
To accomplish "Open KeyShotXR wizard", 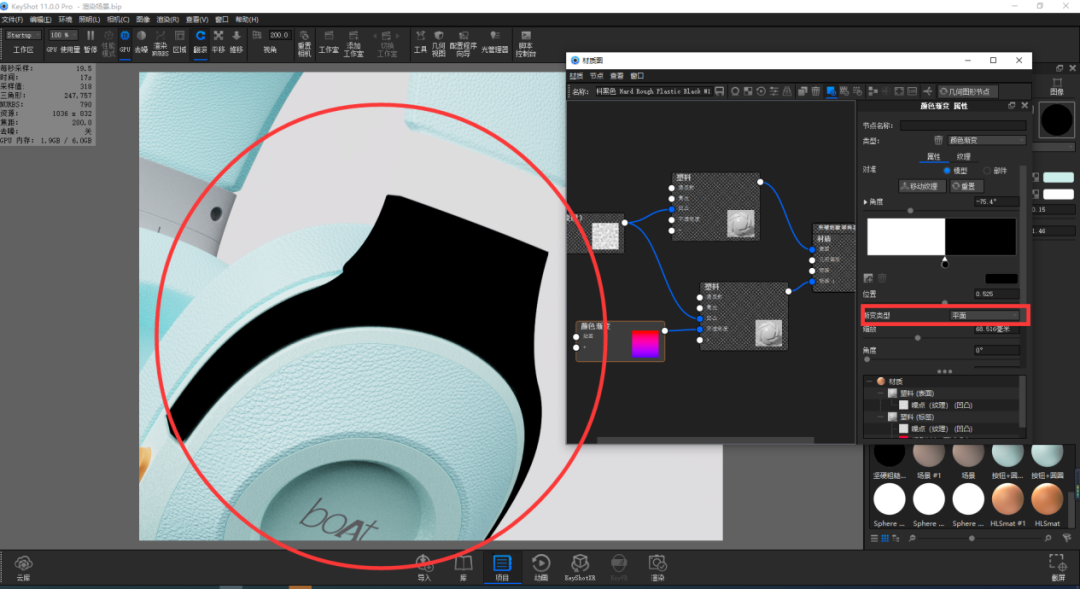I will coord(580,568).
